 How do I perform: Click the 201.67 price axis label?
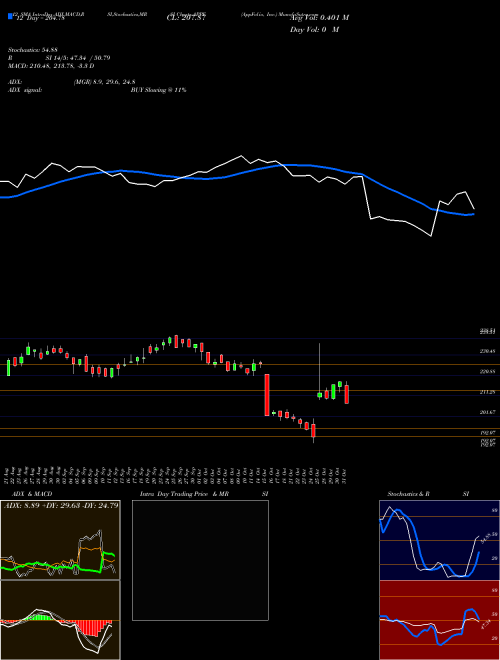pos(488,412)
